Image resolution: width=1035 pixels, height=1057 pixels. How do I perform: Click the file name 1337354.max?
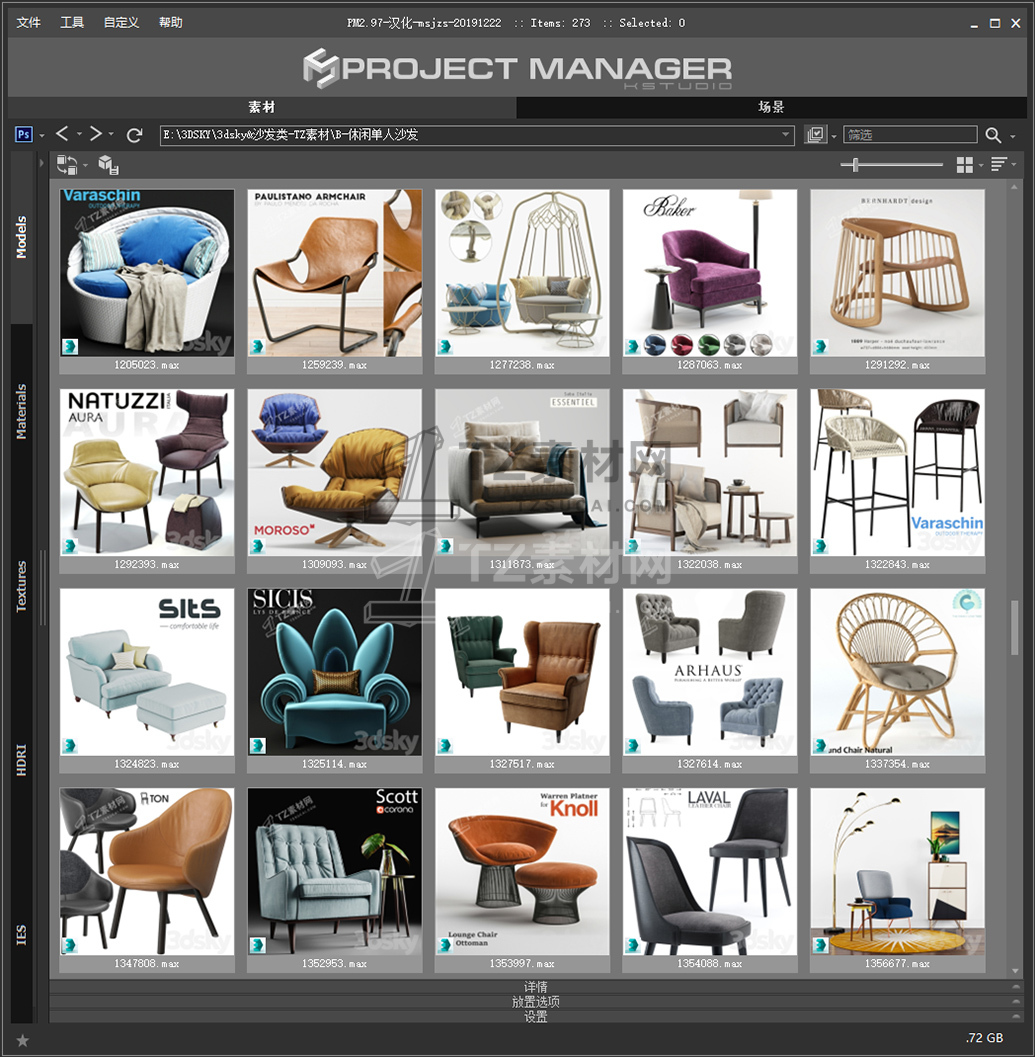pos(897,764)
